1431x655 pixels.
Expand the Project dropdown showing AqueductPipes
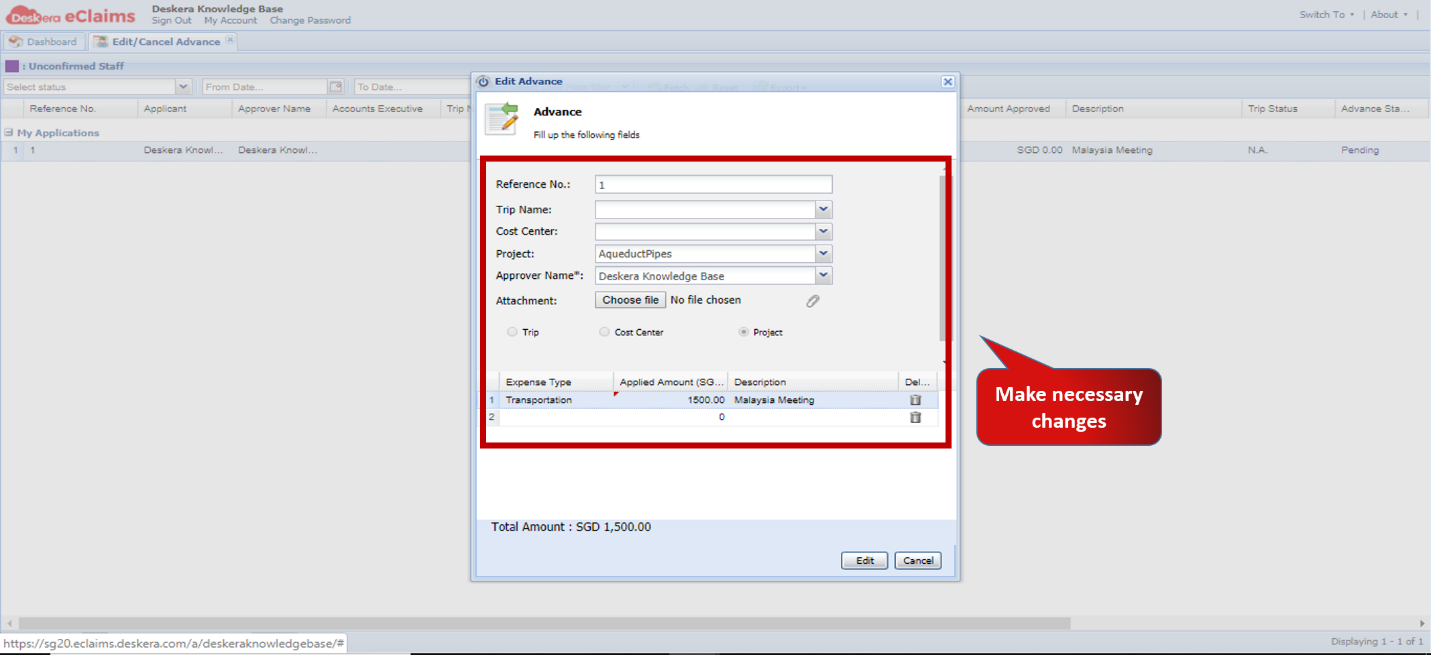824,254
